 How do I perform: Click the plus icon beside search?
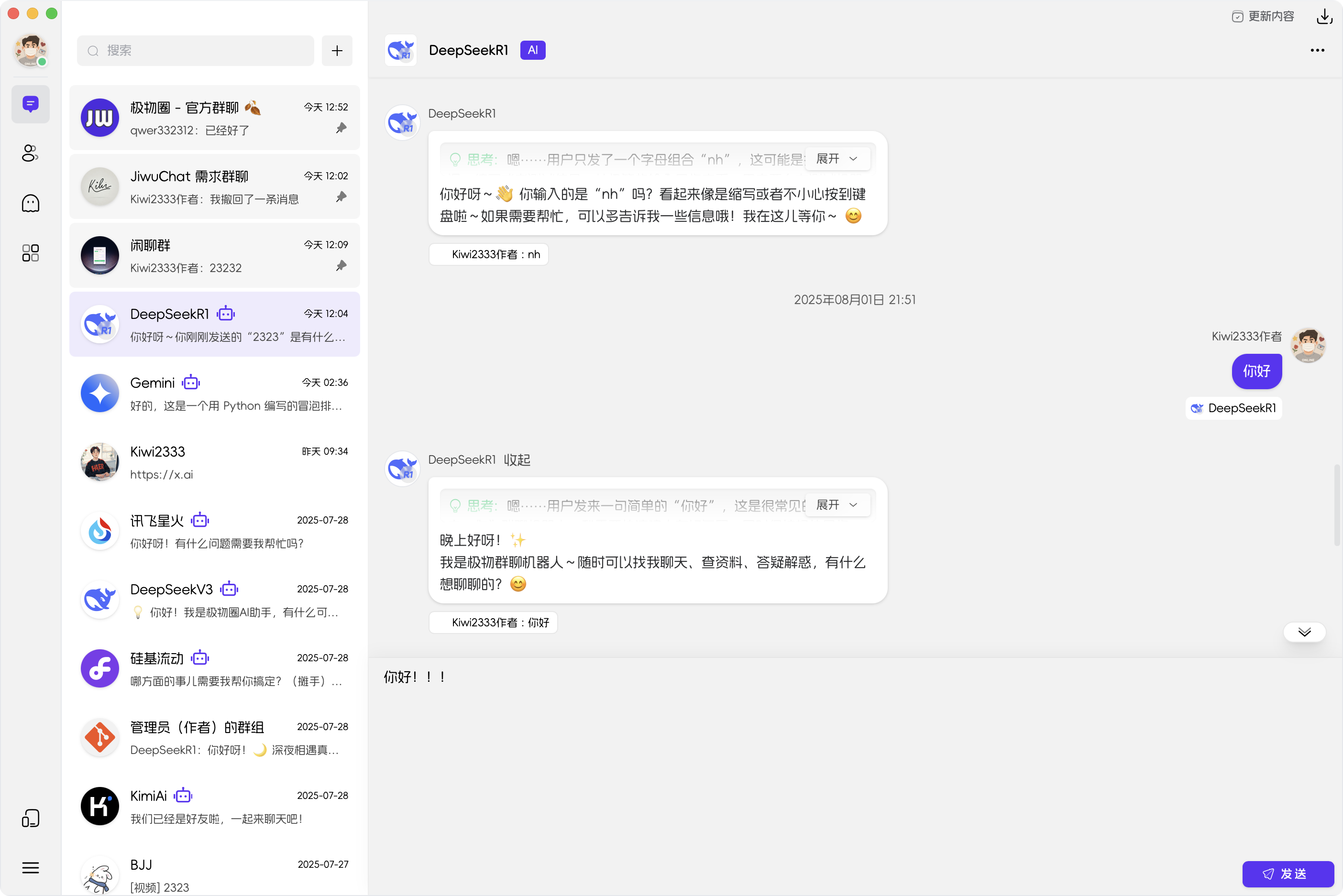tap(337, 51)
